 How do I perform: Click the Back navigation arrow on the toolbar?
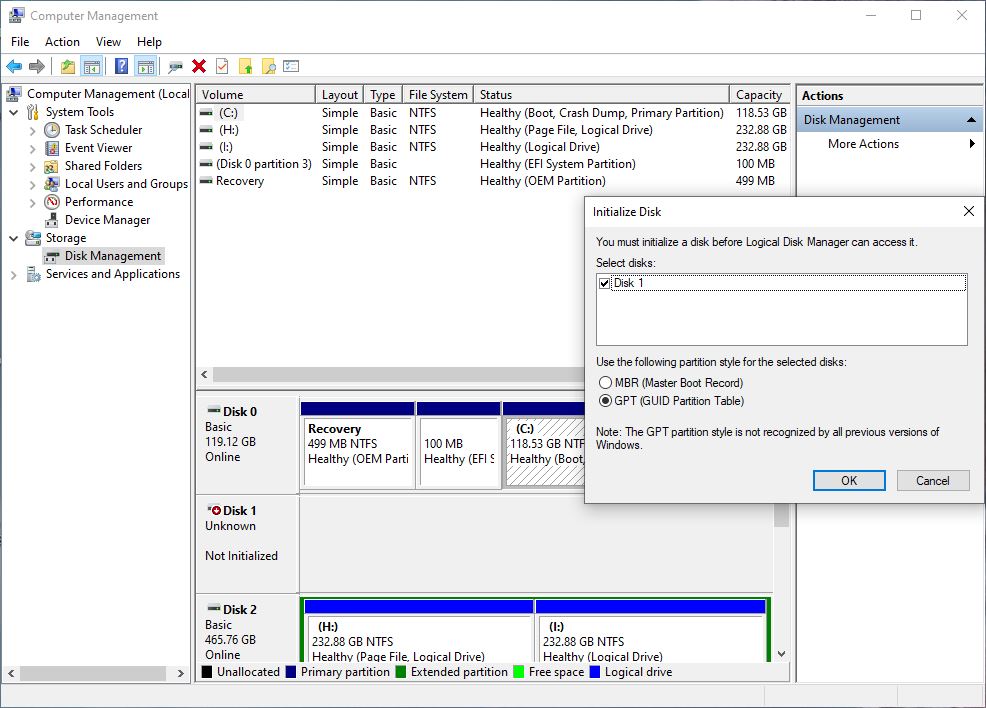pyautogui.click(x=16, y=66)
